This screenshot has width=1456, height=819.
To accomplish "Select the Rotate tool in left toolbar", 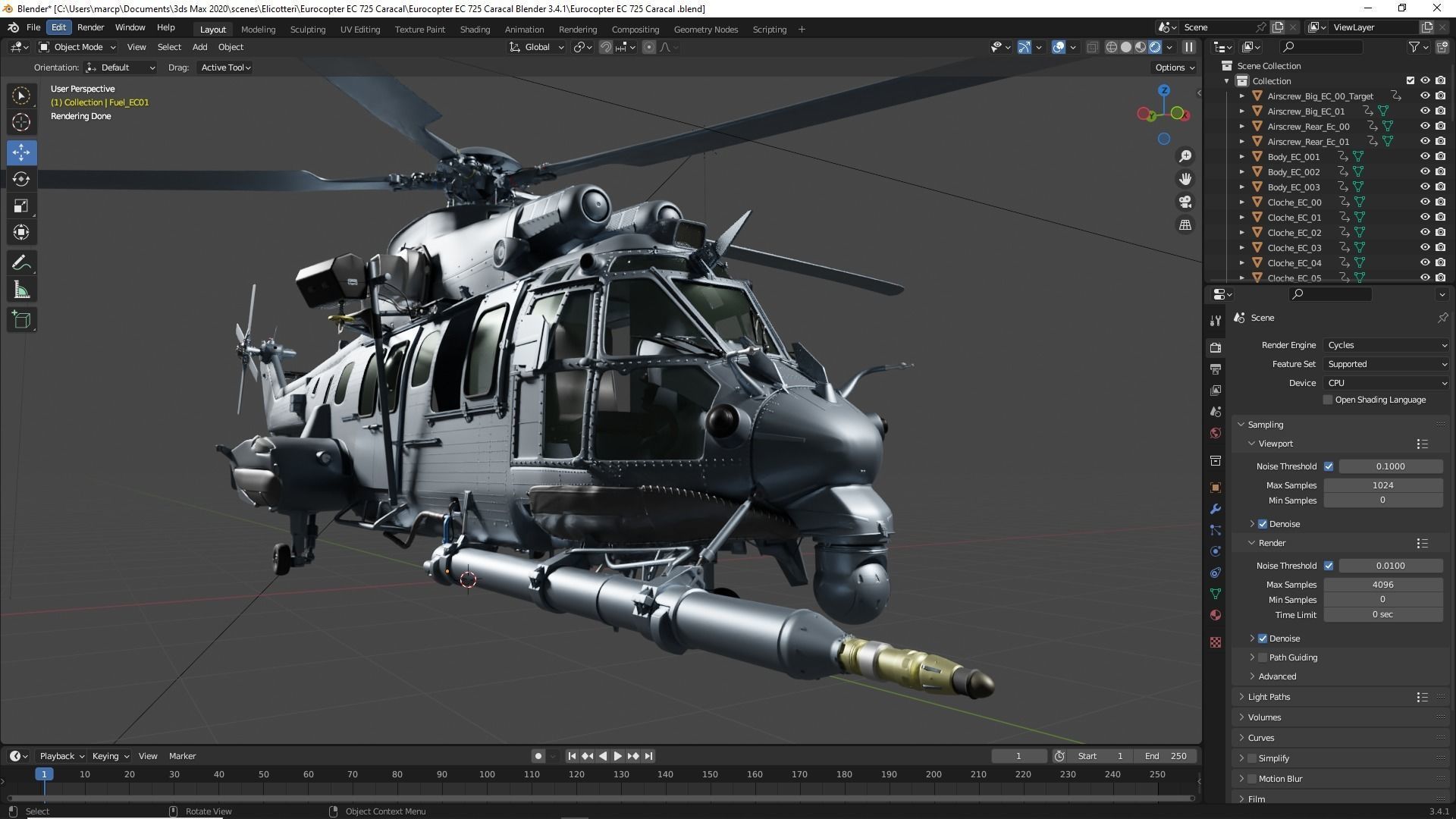I will [x=21, y=179].
